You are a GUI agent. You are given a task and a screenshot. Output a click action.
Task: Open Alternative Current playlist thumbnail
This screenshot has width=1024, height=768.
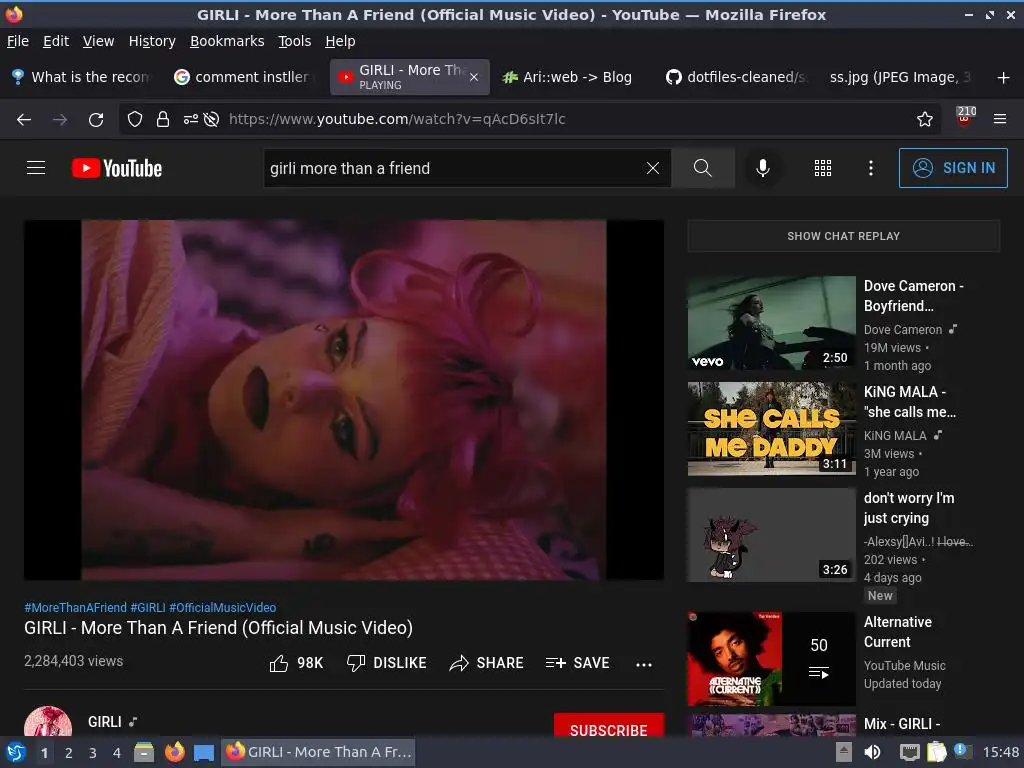pos(771,658)
